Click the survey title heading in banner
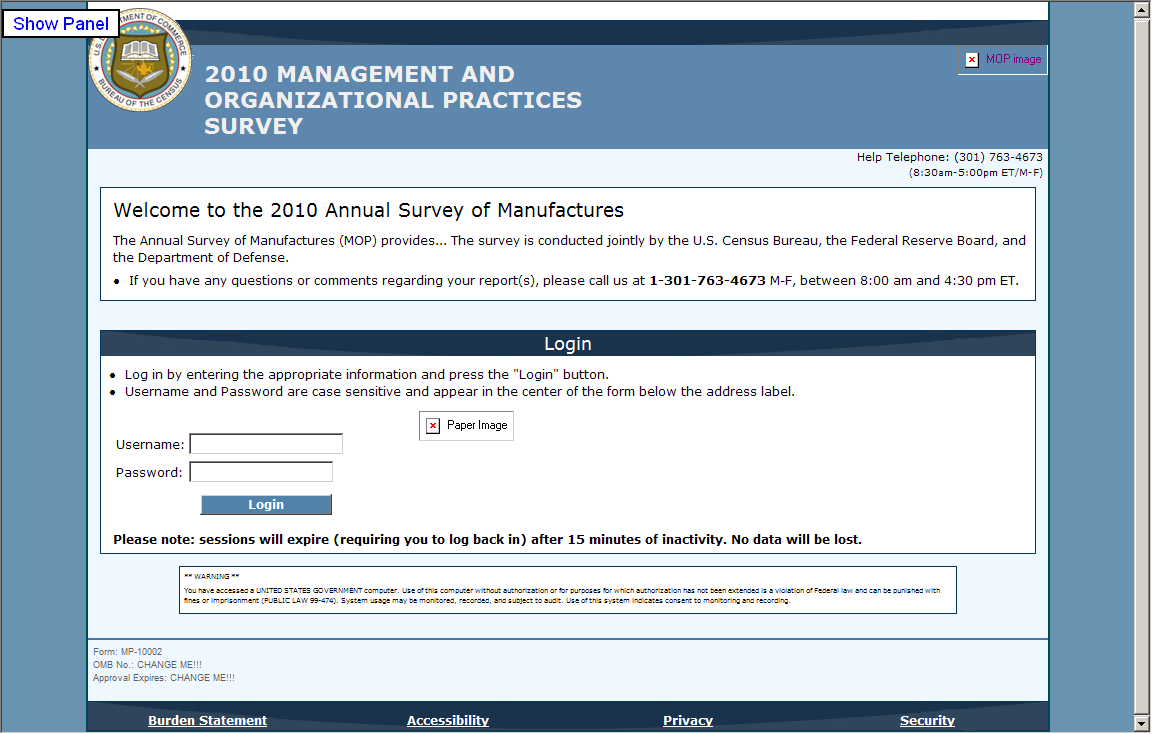The image size is (1152, 734). click(x=392, y=100)
